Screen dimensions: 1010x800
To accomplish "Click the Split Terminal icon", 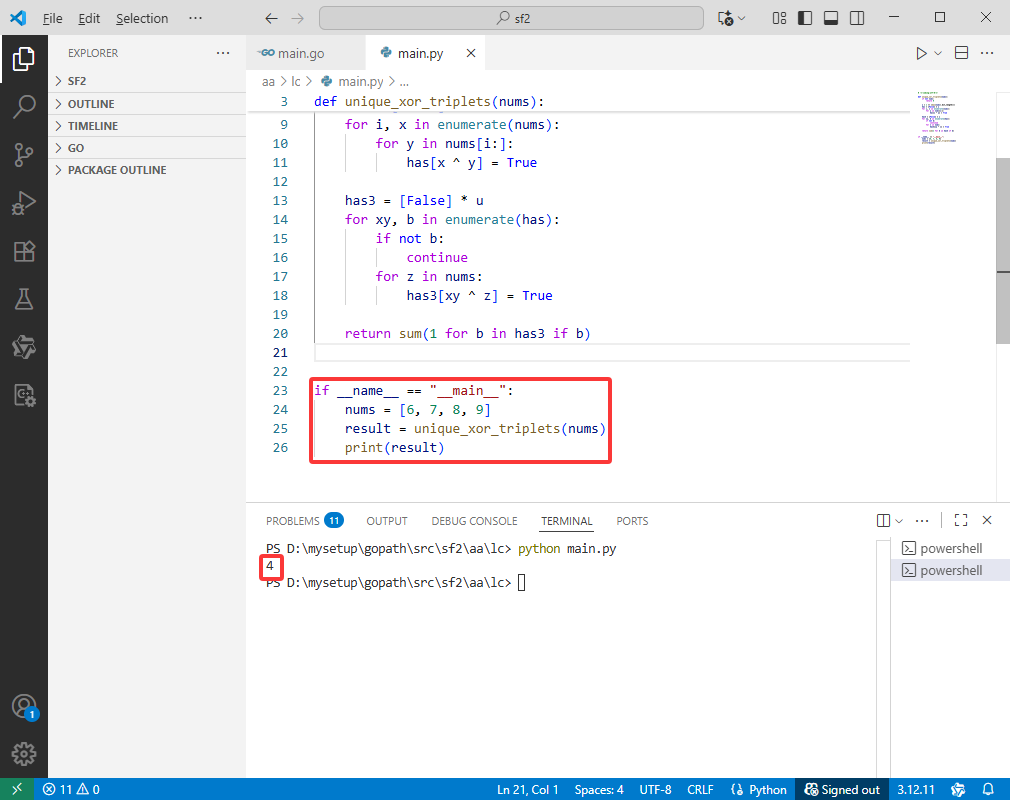I will 883,520.
